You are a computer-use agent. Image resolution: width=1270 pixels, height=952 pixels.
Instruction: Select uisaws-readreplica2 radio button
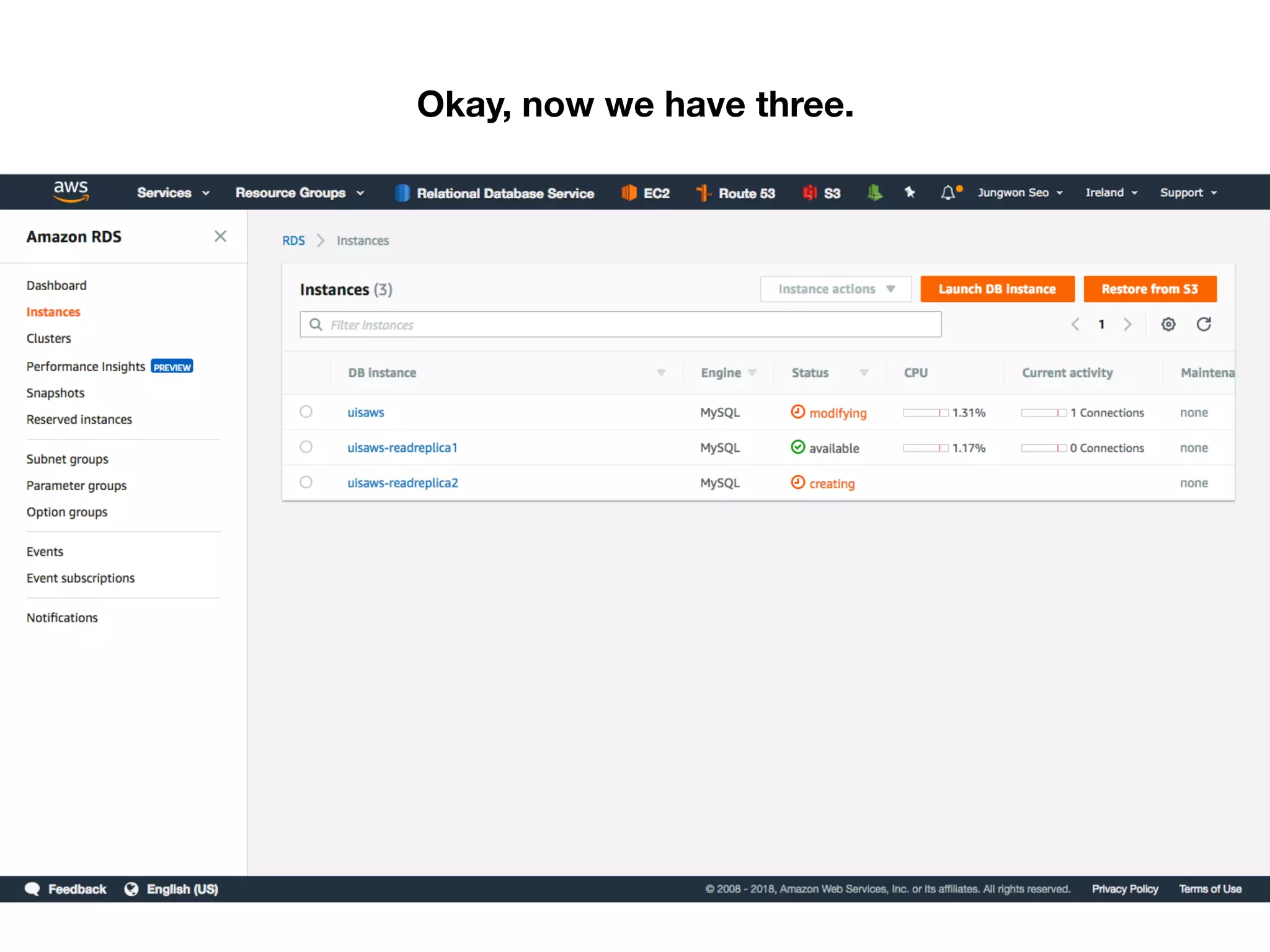coord(306,482)
